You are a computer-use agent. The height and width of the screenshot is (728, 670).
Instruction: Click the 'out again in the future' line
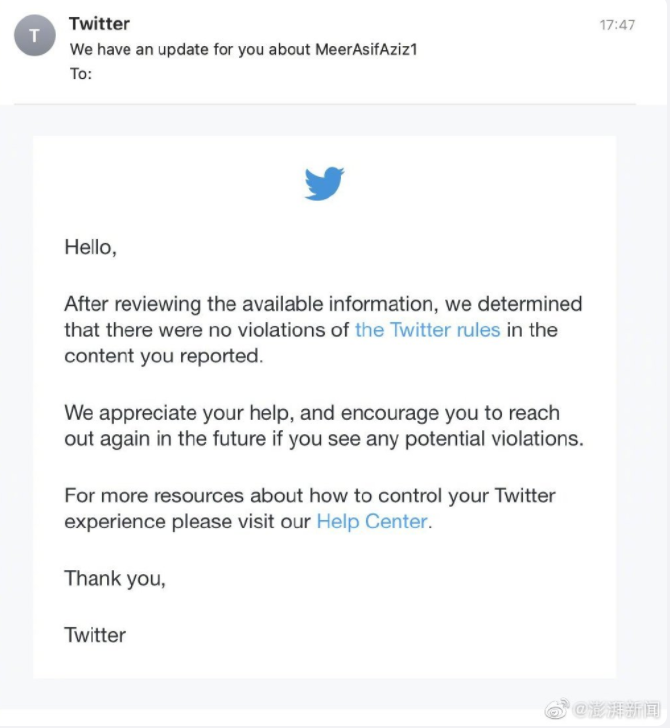pos(322,439)
